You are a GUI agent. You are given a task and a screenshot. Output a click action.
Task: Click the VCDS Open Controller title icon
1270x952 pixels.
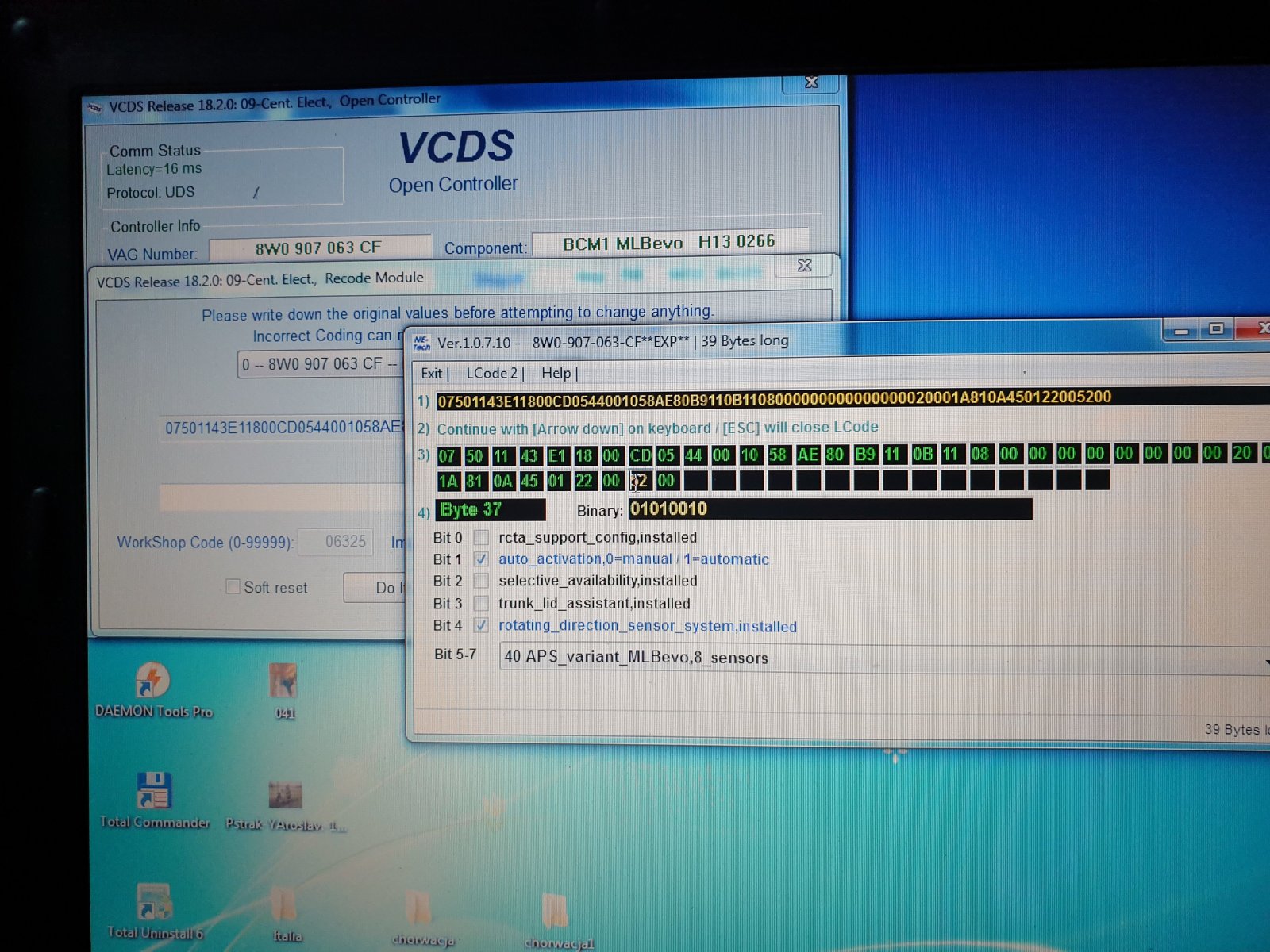(95, 107)
